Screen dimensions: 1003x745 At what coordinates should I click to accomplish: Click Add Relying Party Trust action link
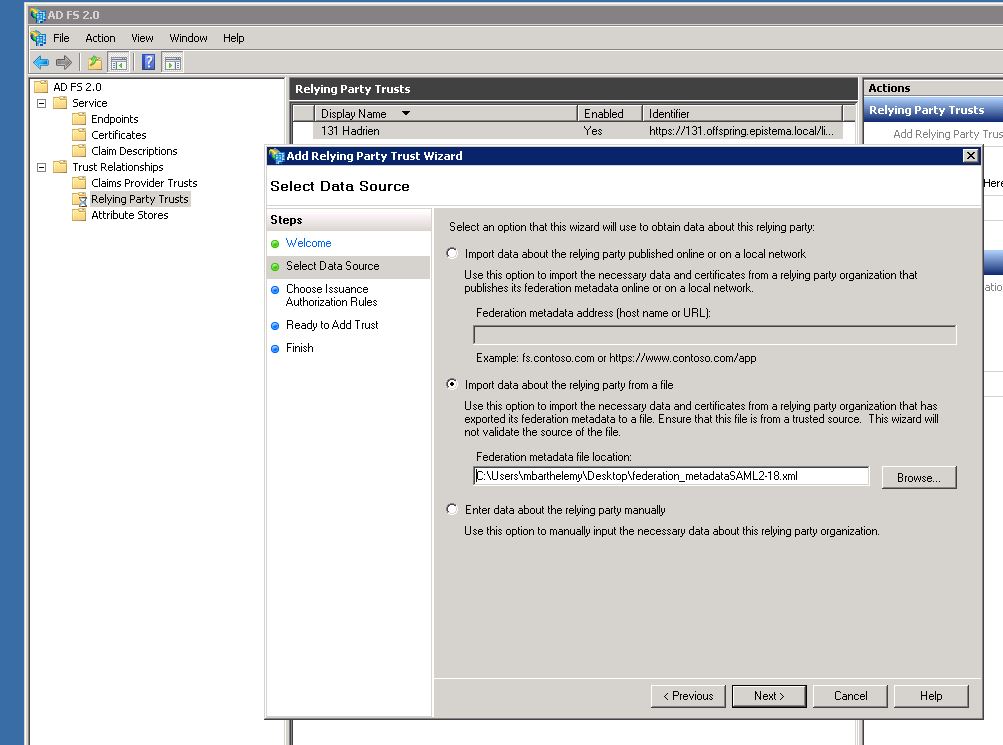point(947,134)
